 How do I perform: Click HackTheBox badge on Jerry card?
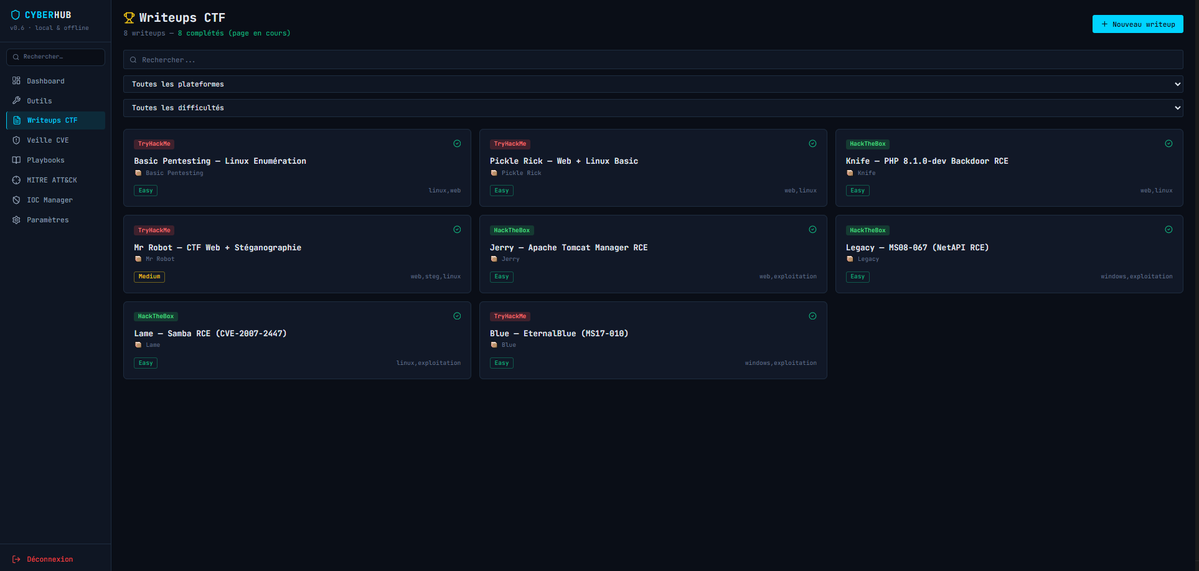(x=512, y=230)
